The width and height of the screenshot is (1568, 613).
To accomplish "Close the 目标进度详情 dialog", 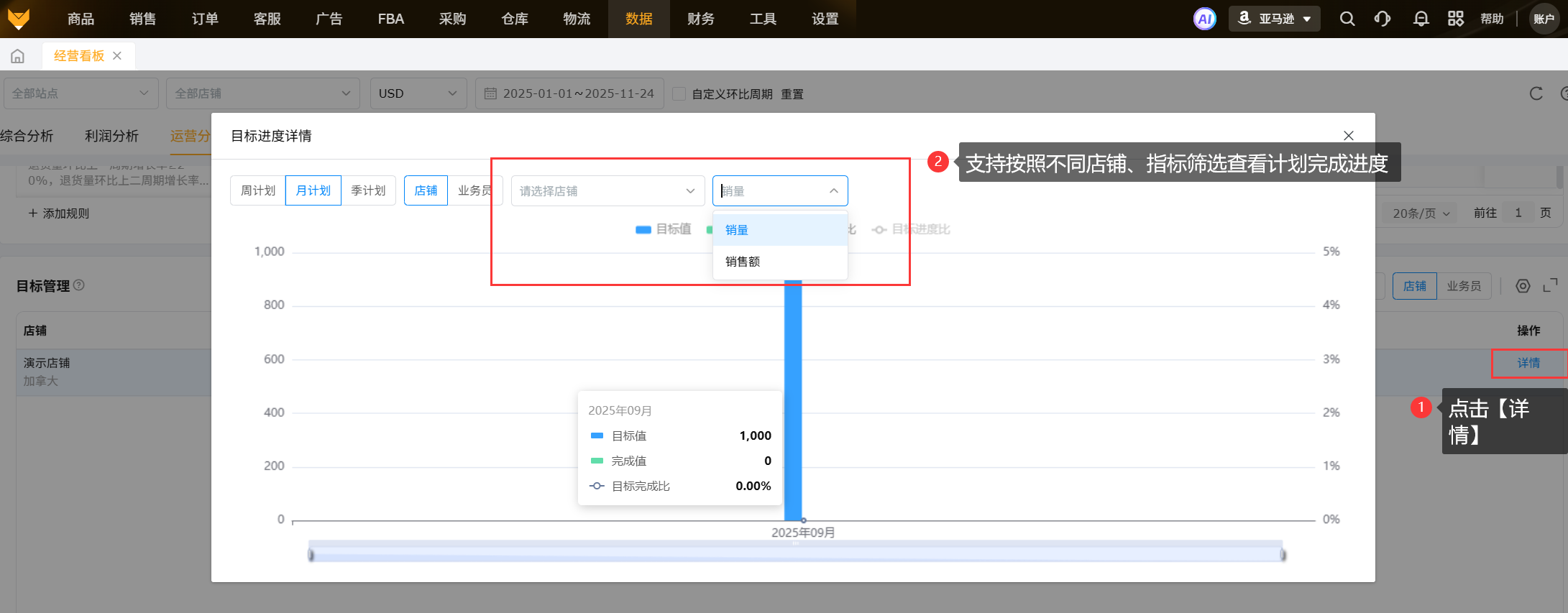I will [x=1349, y=135].
